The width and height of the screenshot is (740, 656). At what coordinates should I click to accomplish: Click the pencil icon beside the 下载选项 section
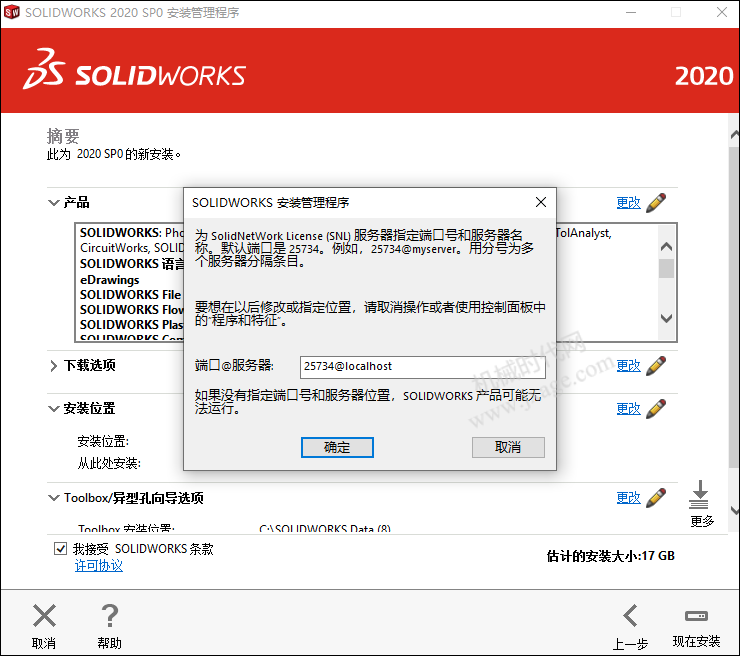(x=656, y=366)
